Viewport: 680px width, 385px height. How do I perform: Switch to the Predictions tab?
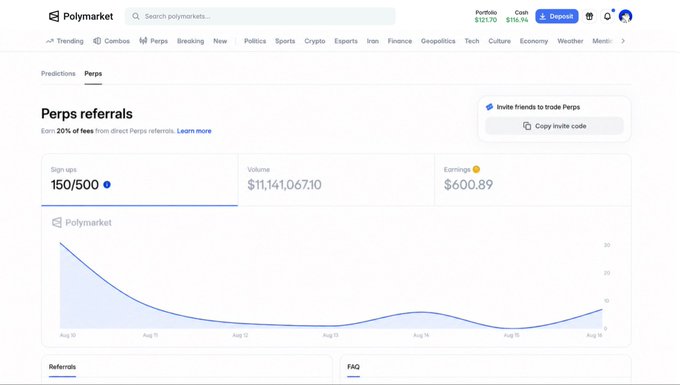point(58,73)
